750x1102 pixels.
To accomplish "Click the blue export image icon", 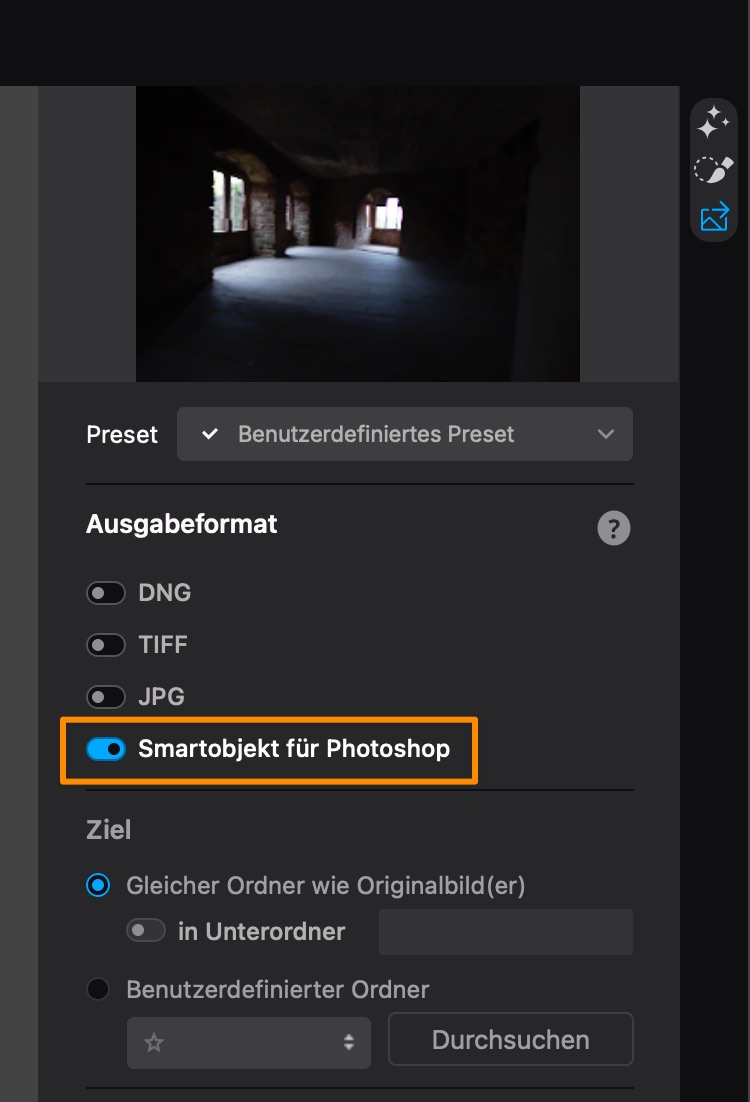I will click(714, 217).
